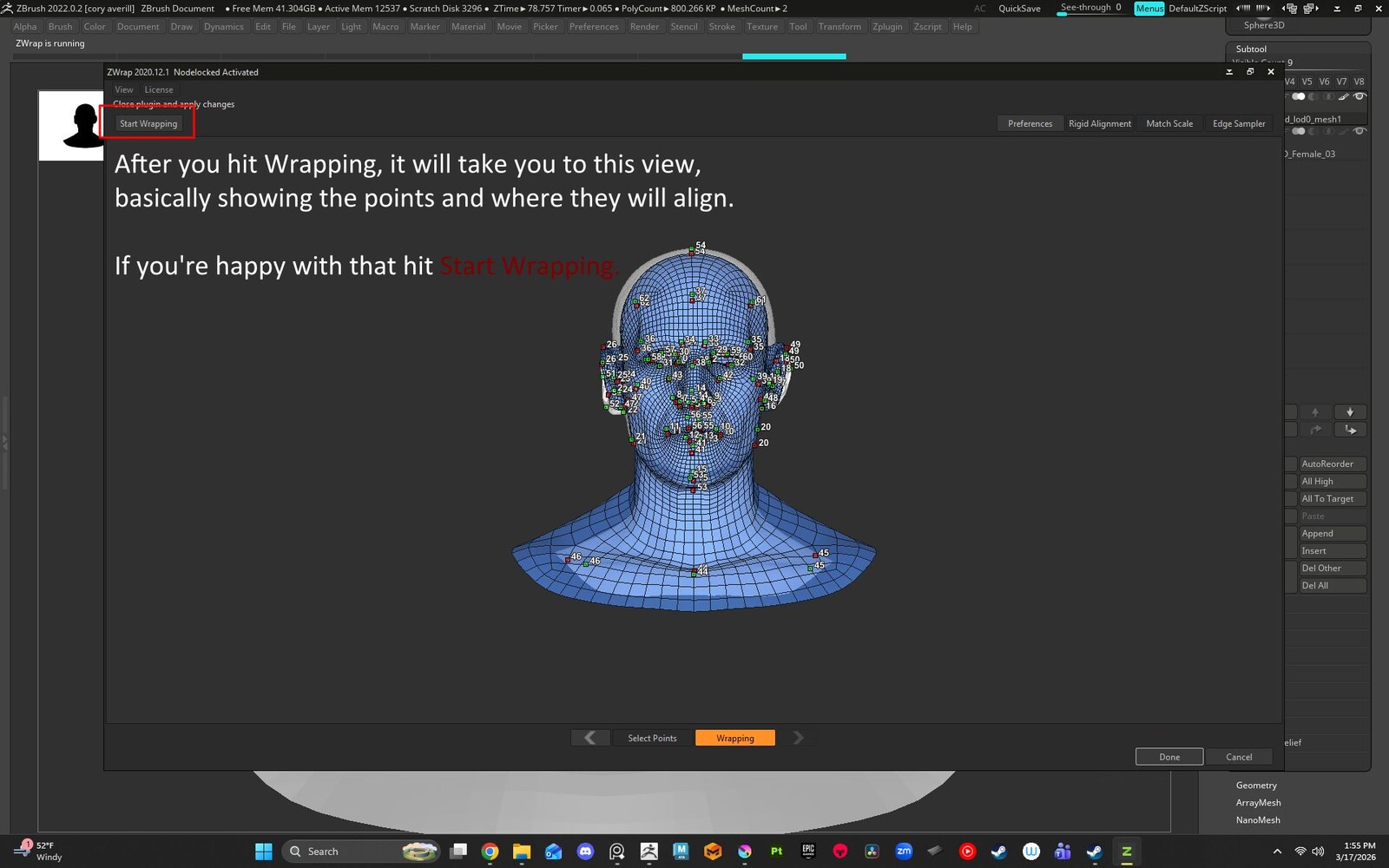Image resolution: width=1389 pixels, height=868 pixels.
Task: Click Match Scale in ZWrap
Action: click(x=1169, y=124)
